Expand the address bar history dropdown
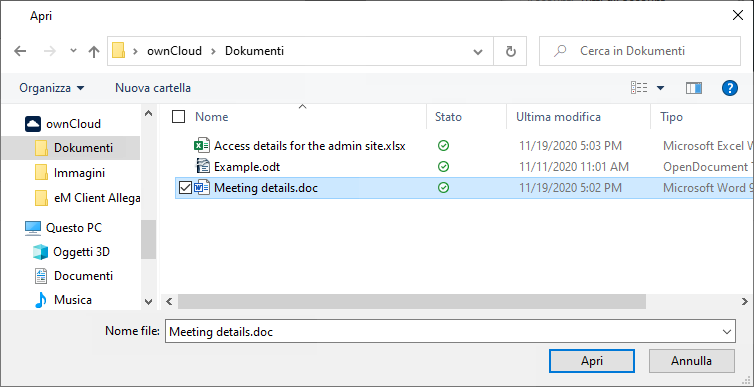The image size is (754, 387). (478, 51)
